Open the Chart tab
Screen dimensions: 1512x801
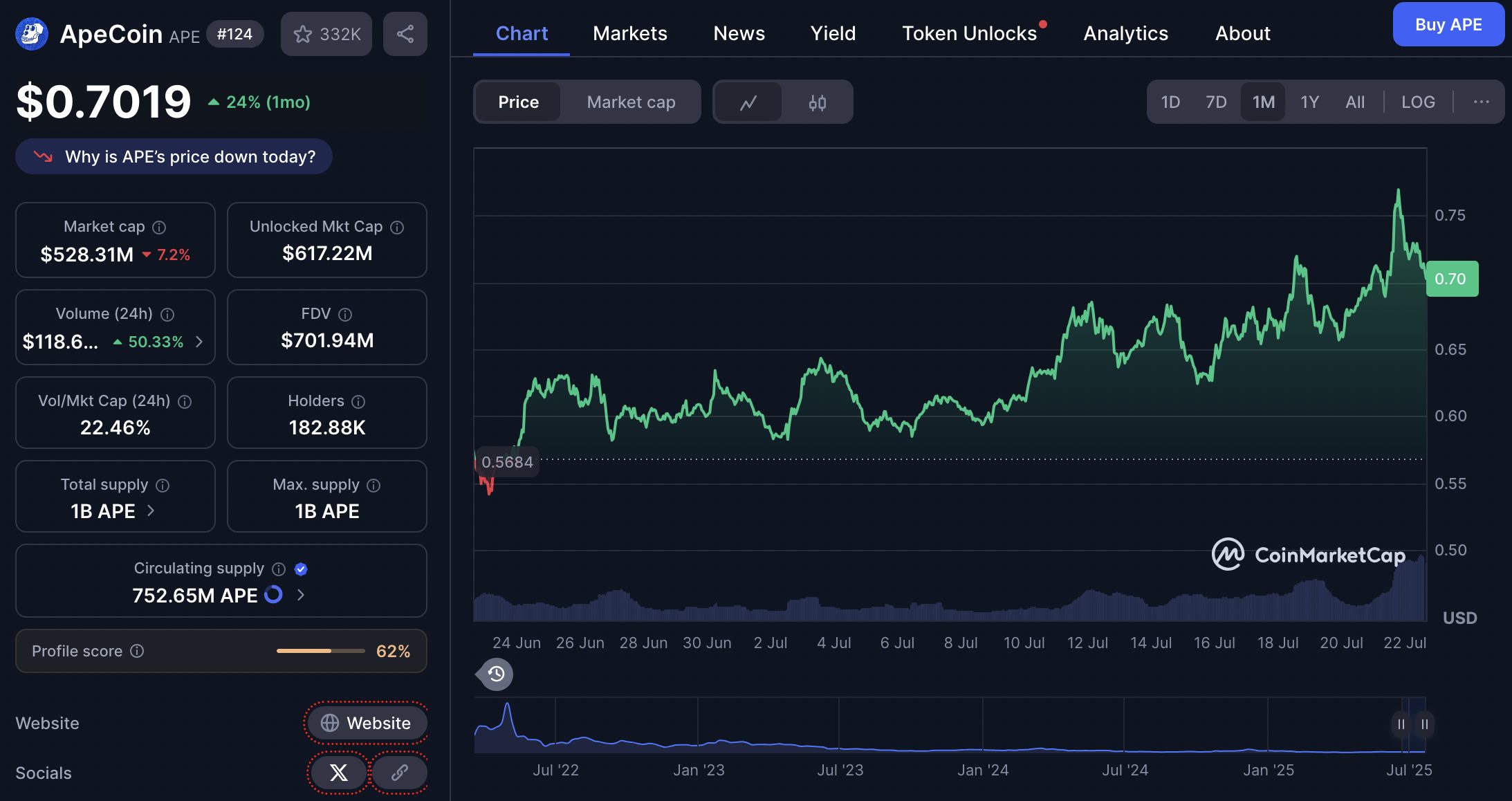click(522, 33)
